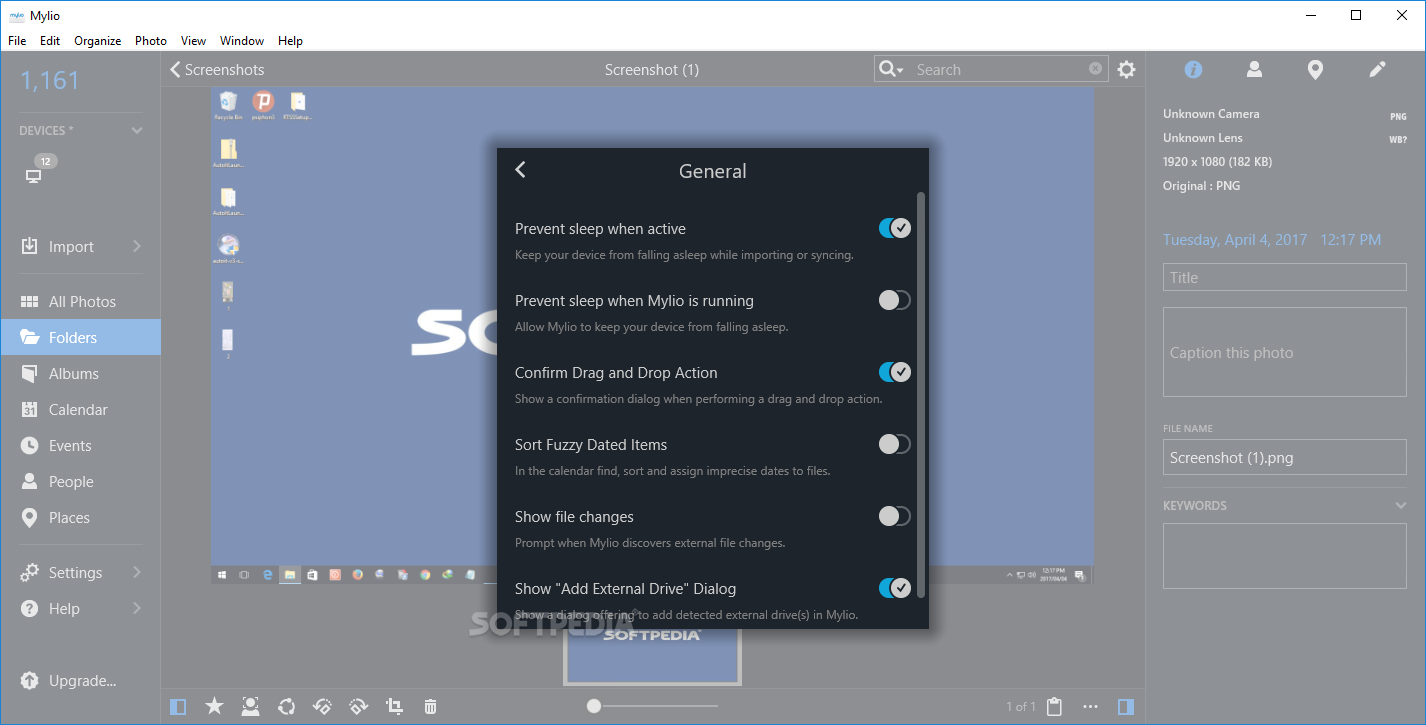The width and height of the screenshot is (1426, 725).
Task: Click the Keywords text box
Action: (1285, 555)
